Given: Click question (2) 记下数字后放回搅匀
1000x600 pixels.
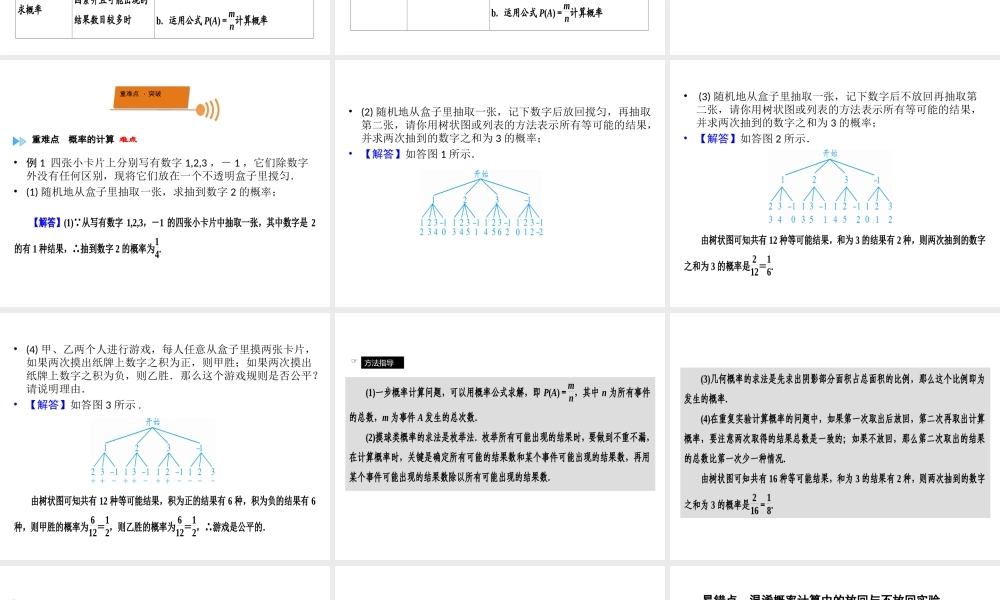Looking at the screenshot, I should (506, 124).
